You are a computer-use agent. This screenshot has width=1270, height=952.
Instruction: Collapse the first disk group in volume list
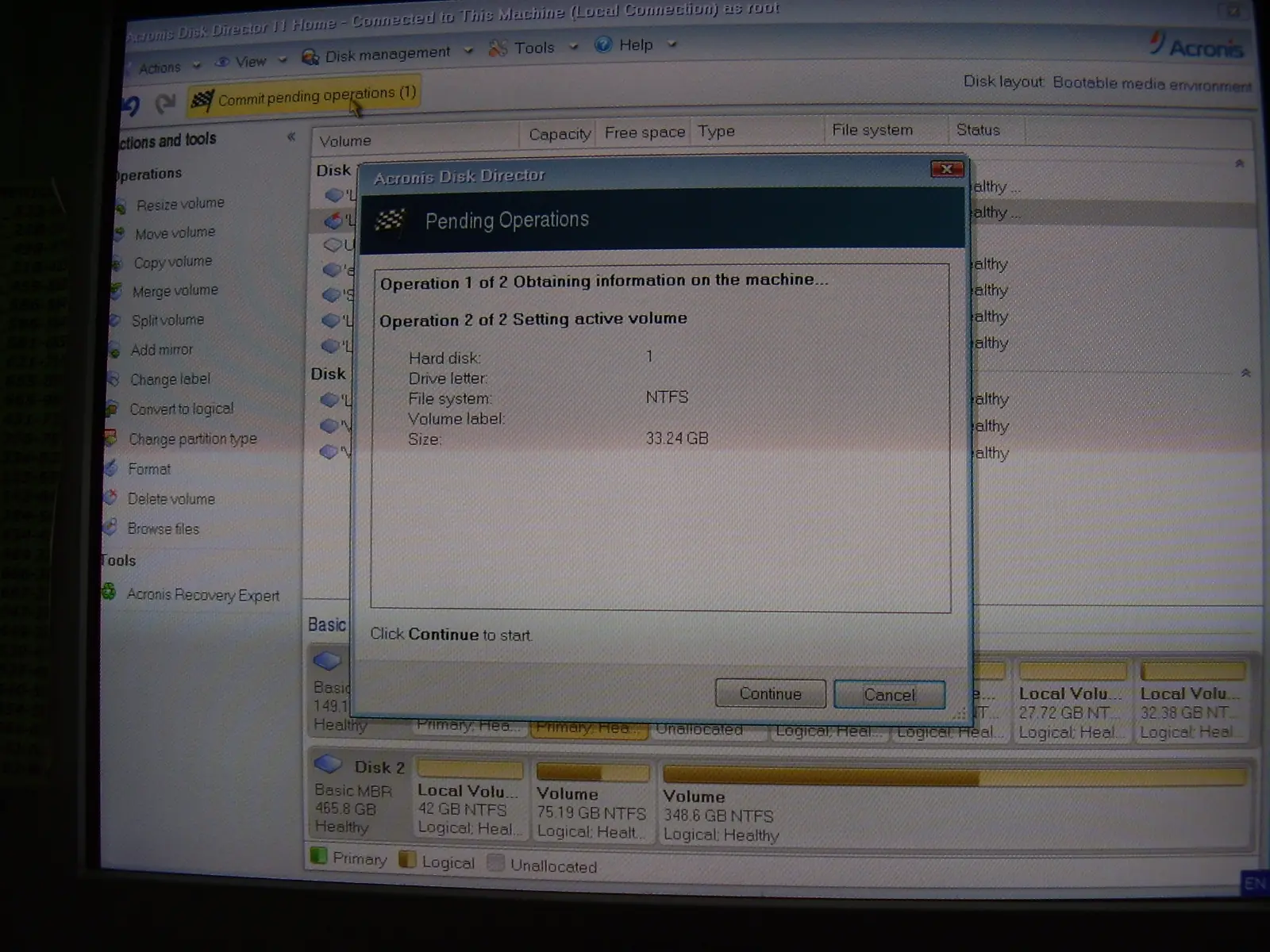point(1240,163)
